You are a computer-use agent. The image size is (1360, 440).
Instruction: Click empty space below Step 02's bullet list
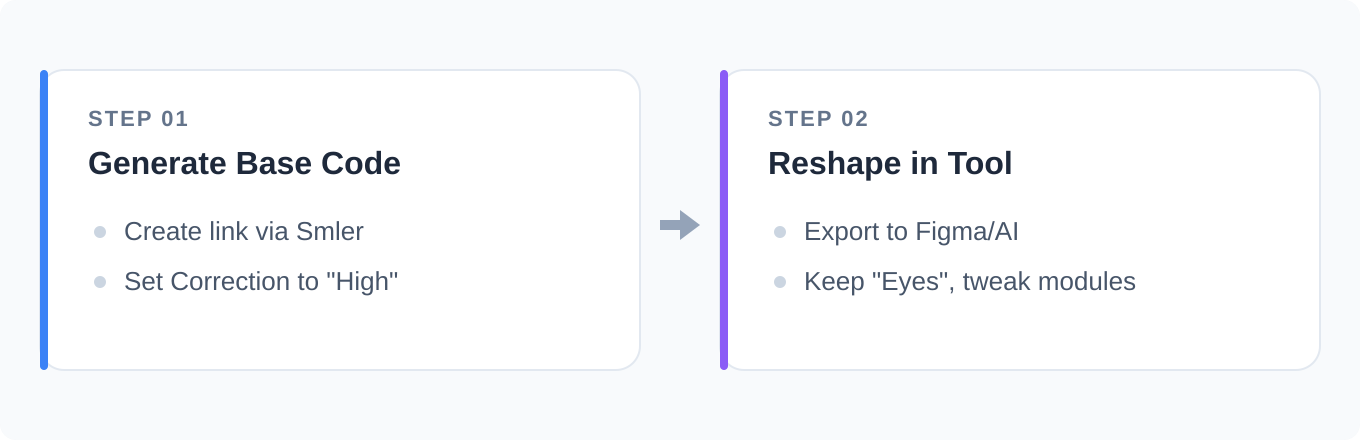tap(1020, 335)
